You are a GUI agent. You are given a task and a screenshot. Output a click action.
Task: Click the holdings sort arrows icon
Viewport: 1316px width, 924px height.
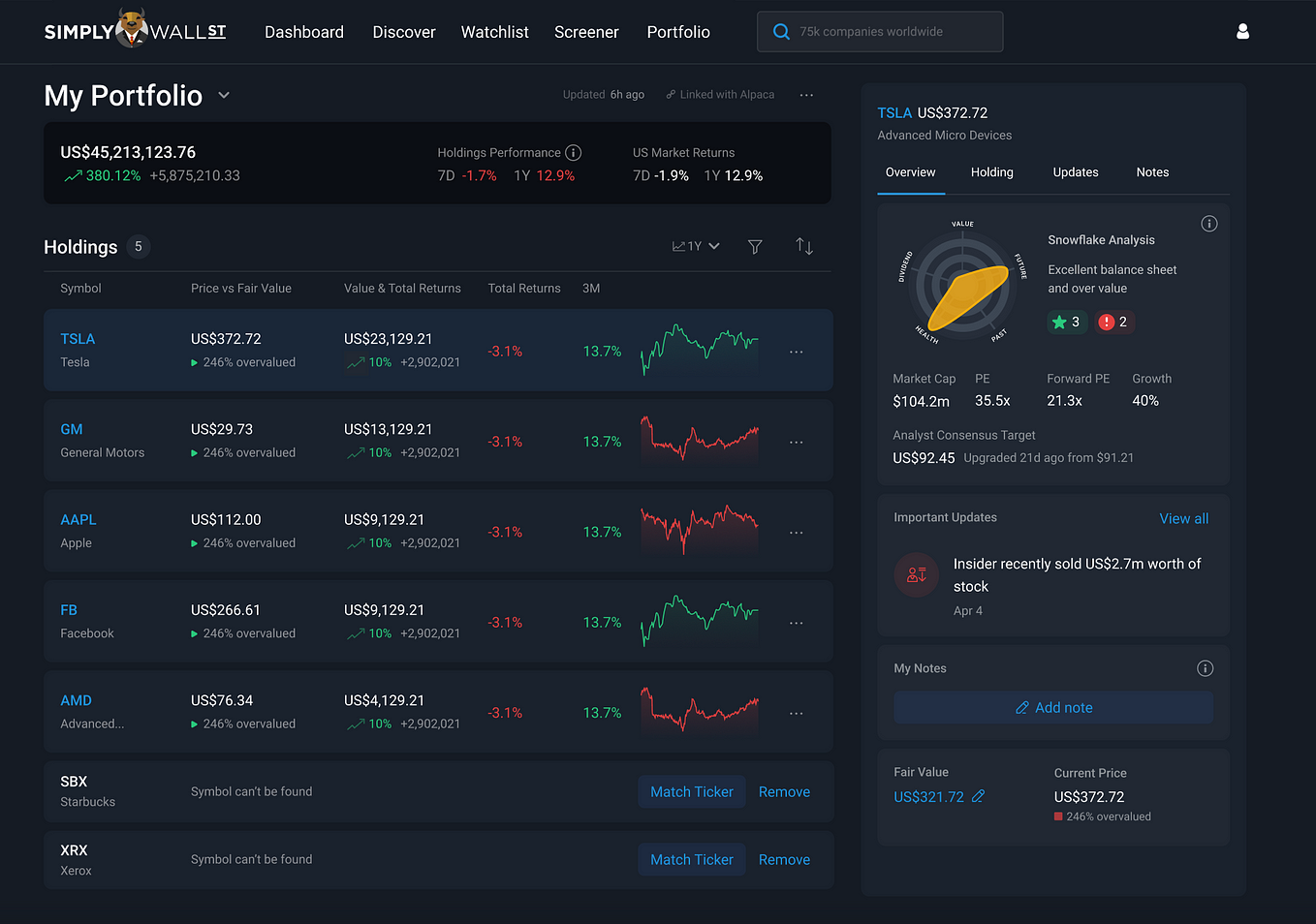(x=804, y=246)
